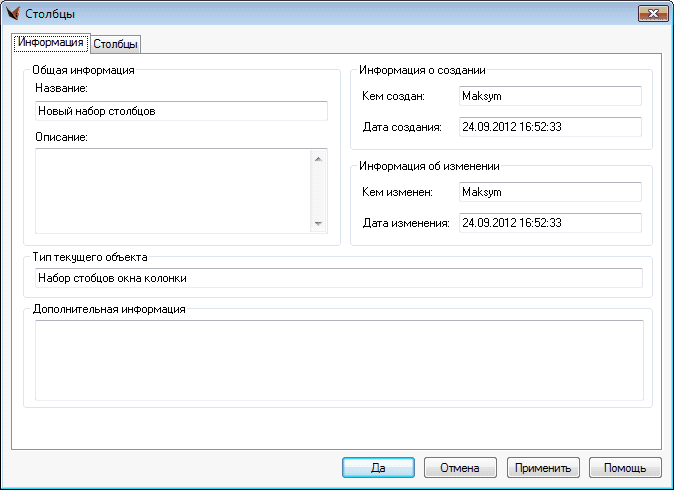Click the Название text field

pos(181,111)
